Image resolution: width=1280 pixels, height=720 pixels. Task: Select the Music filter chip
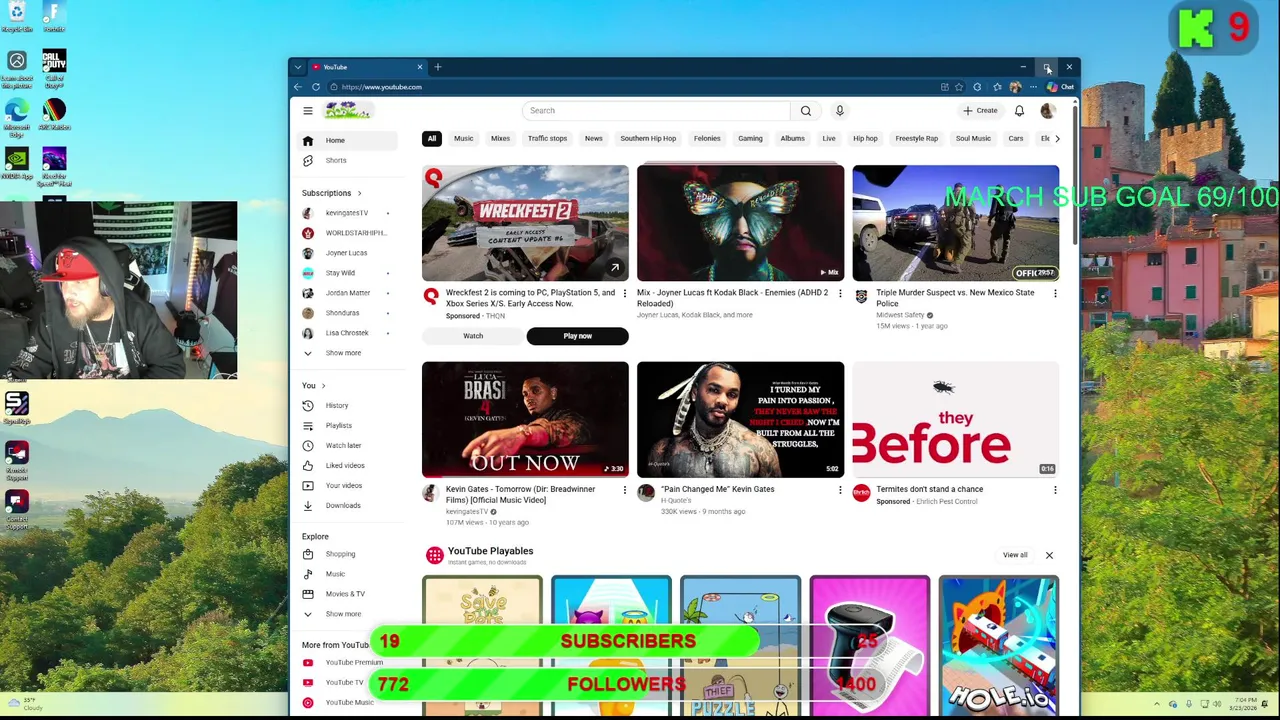coord(464,139)
